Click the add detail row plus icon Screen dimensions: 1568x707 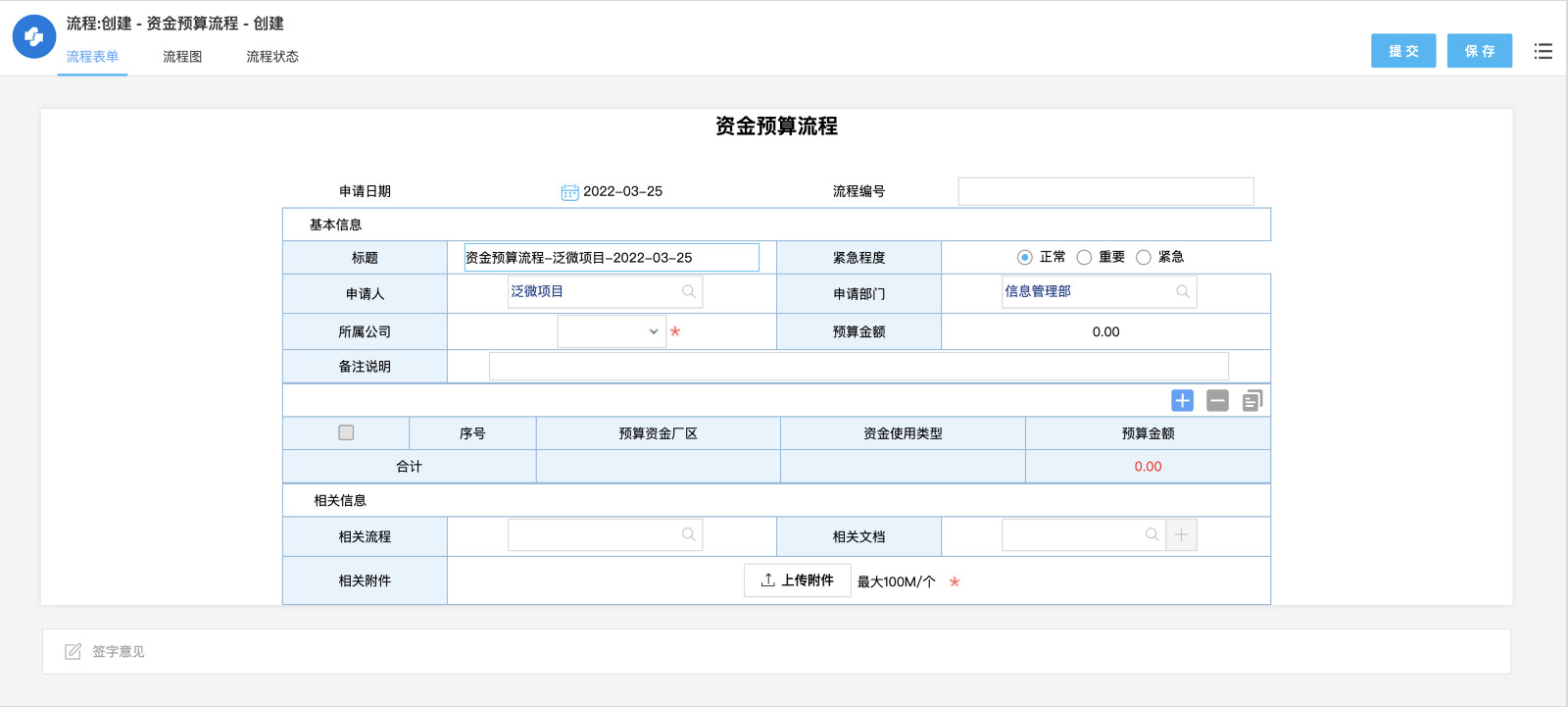1183,400
